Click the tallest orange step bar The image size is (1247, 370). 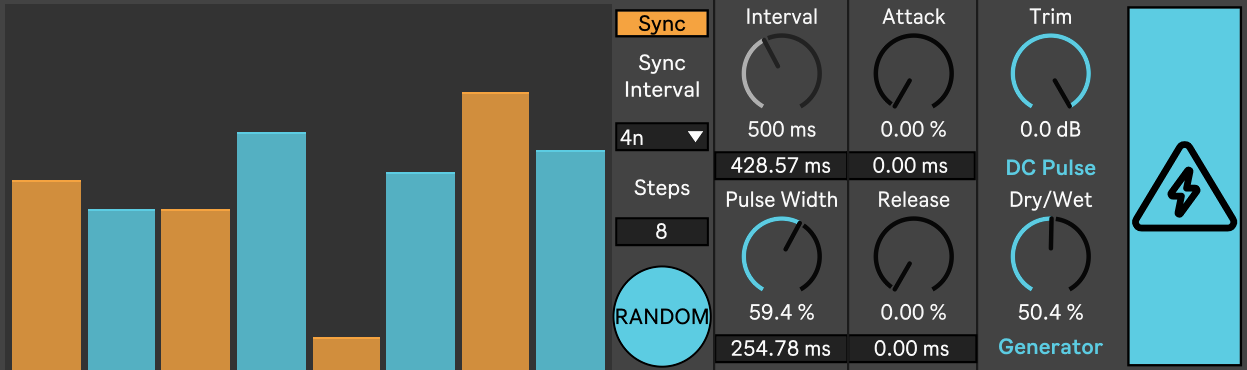[x=495, y=231]
